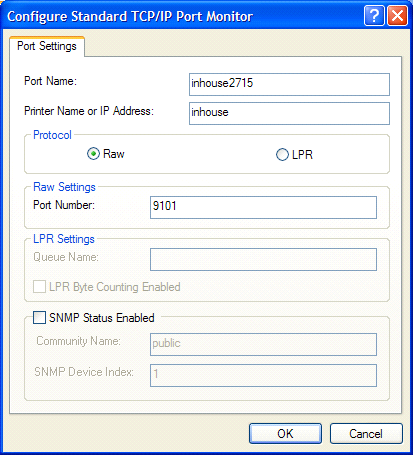The height and width of the screenshot is (455, 413).
Task: Click the SNMP Device Index field
Action: coord(263,375)
